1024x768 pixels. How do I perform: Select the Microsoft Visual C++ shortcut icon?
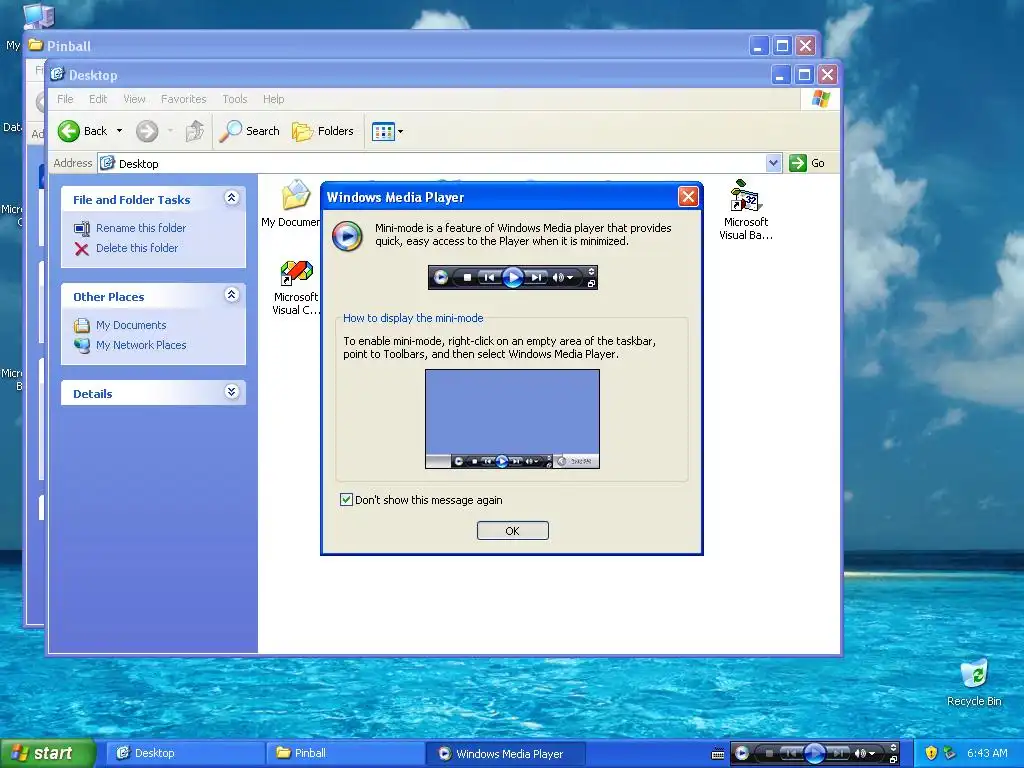point(296,273)
